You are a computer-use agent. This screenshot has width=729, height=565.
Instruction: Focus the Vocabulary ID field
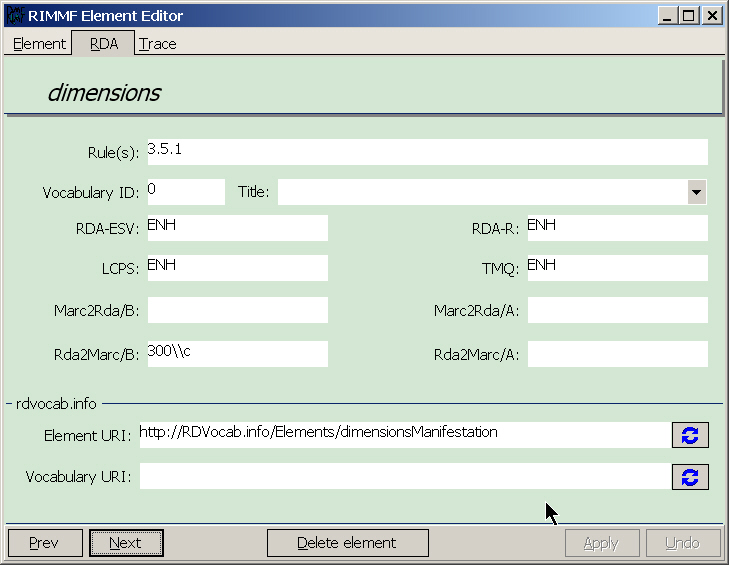[186, 192]
